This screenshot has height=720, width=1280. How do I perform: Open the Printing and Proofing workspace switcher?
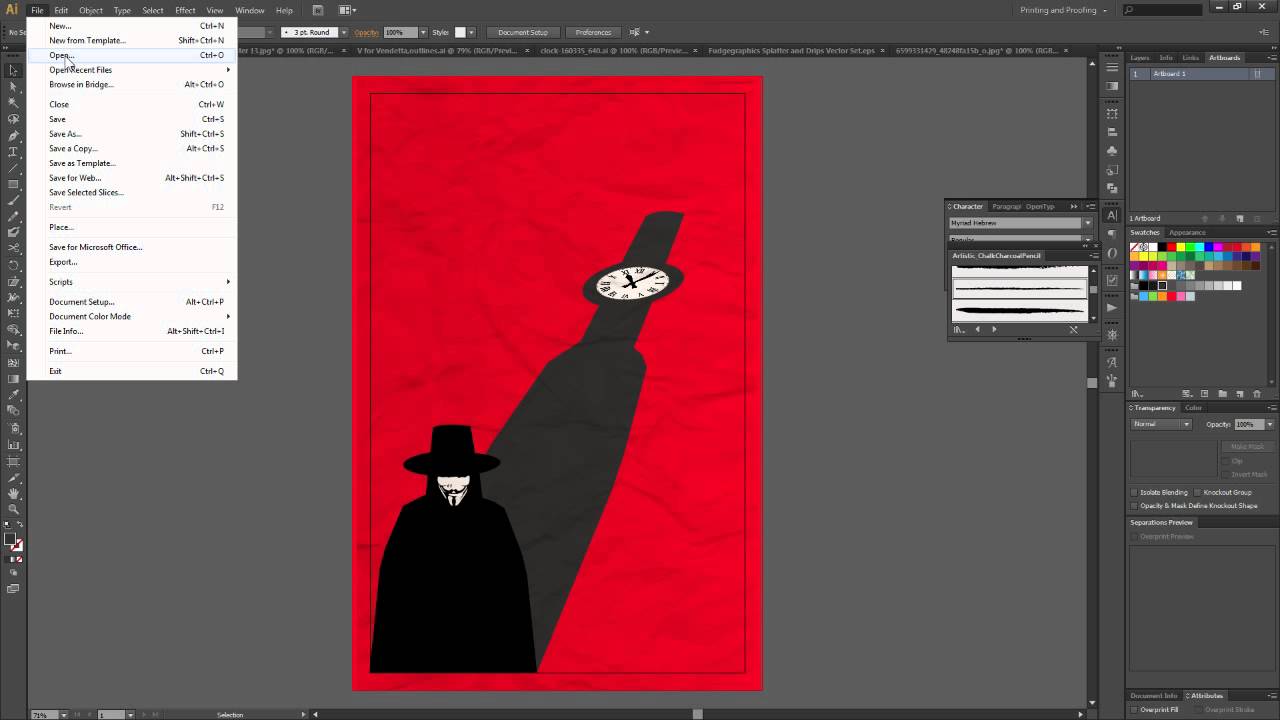coord(1063,10)
